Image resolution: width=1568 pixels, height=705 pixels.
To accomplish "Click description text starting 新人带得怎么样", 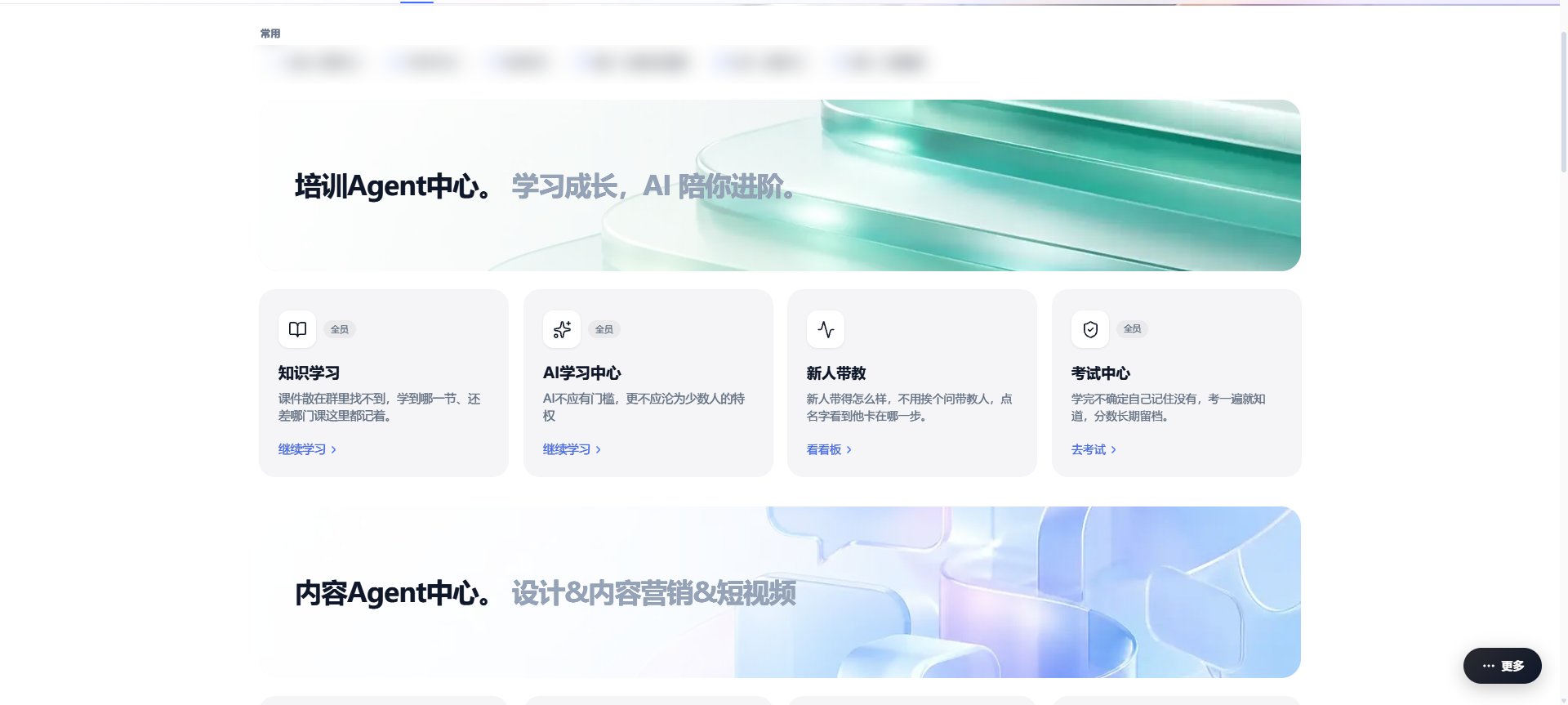I will click(x=909, y=407).
